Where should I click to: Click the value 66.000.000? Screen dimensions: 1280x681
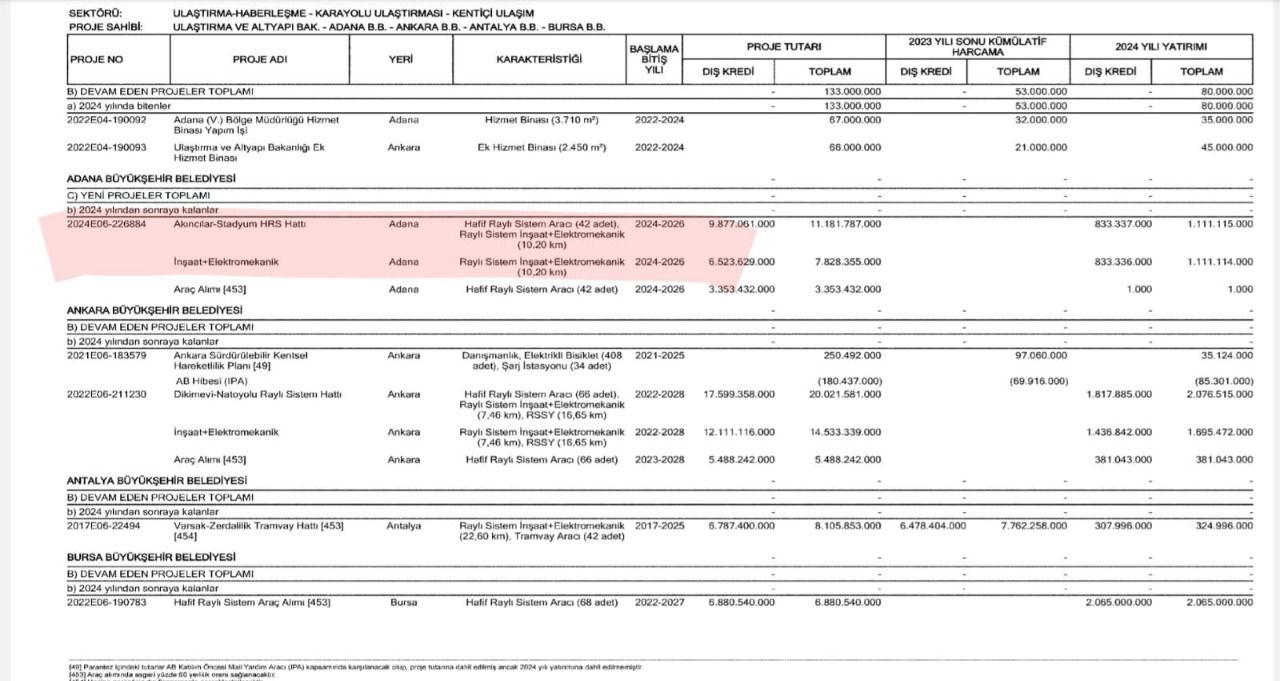point(853,148)
